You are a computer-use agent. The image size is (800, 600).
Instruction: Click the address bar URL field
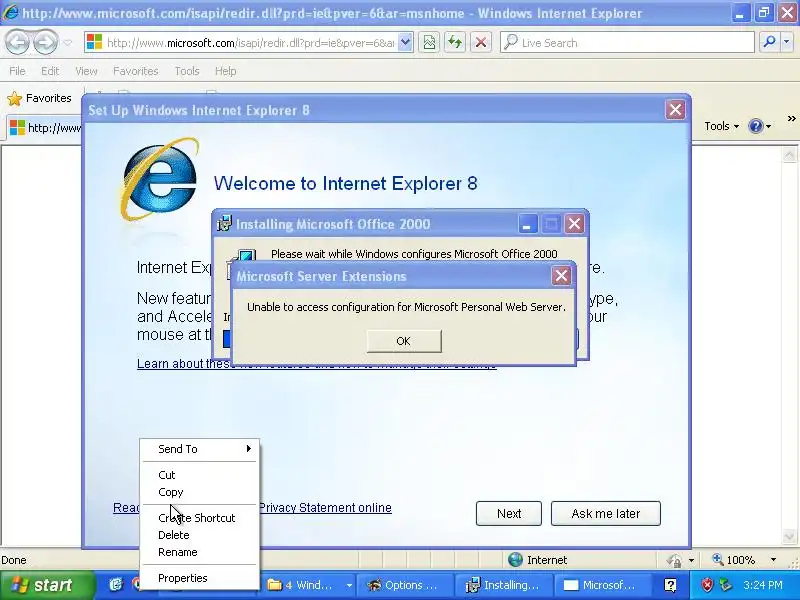tap(241, 43)
